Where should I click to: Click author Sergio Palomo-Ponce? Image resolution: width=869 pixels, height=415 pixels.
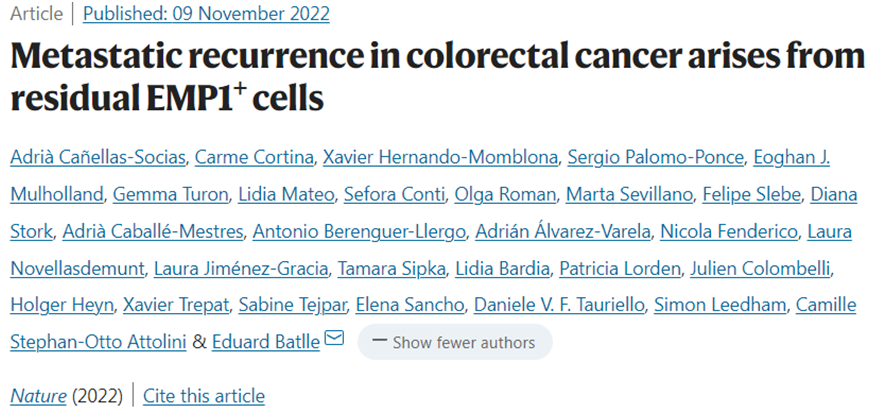click(x=656, y=158)
